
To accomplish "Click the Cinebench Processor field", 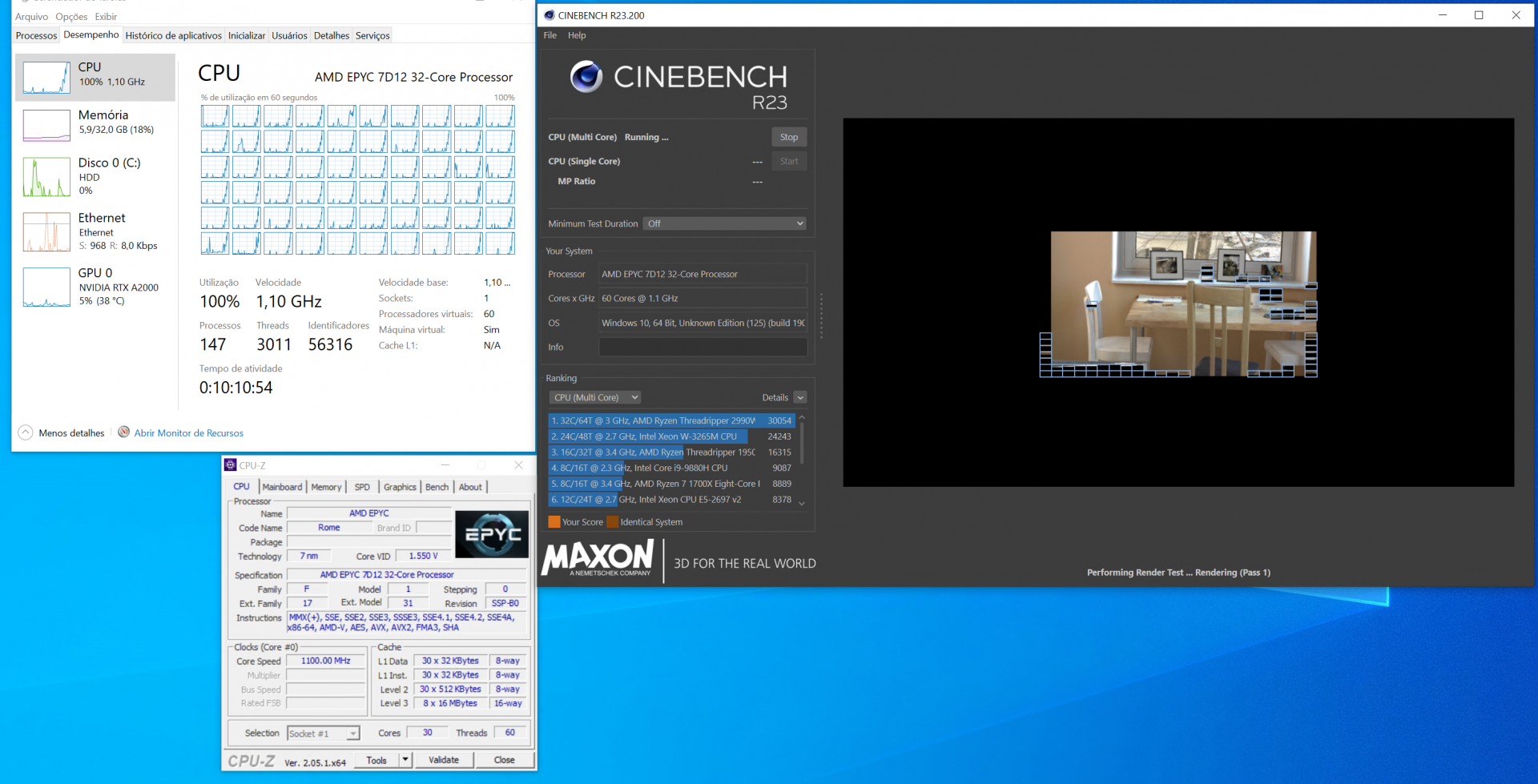I will (703, 274).
